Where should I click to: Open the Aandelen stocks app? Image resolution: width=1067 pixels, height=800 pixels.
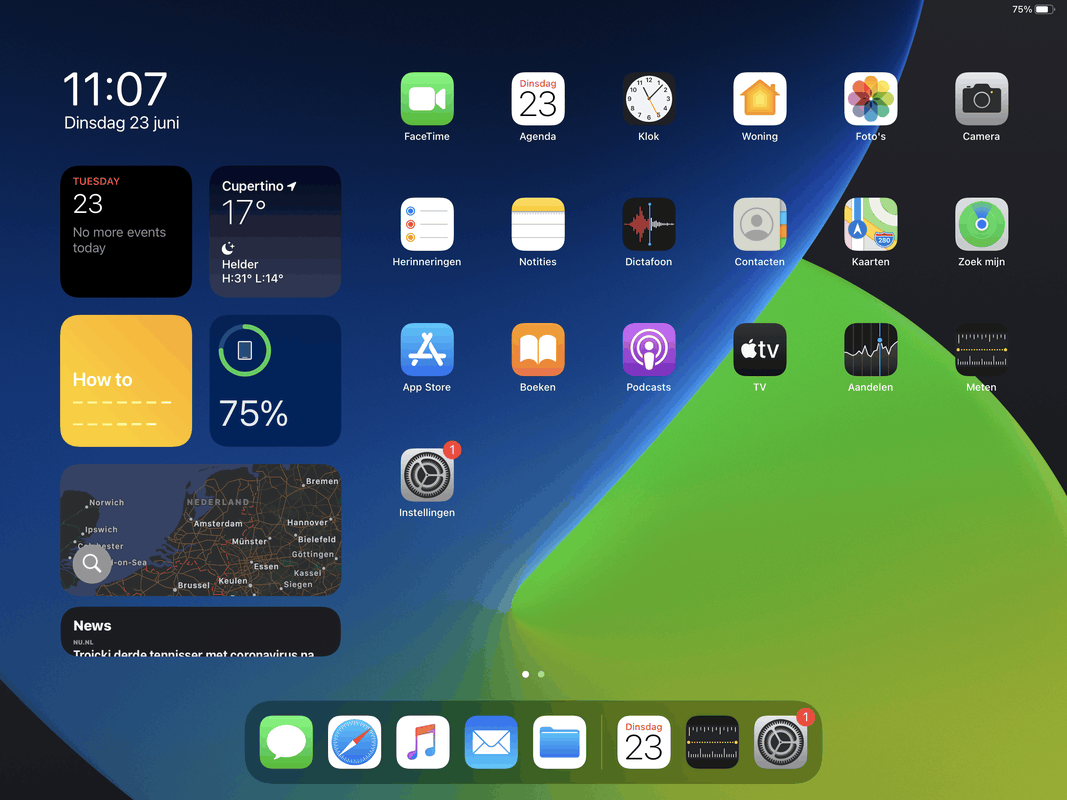870,350
